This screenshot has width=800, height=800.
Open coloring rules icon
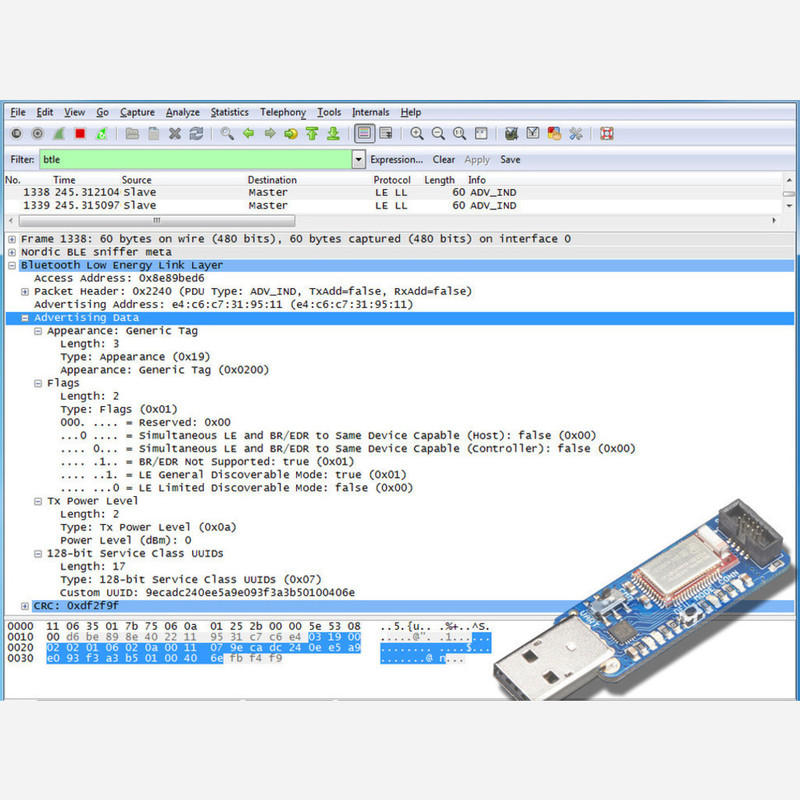(554, 134)
